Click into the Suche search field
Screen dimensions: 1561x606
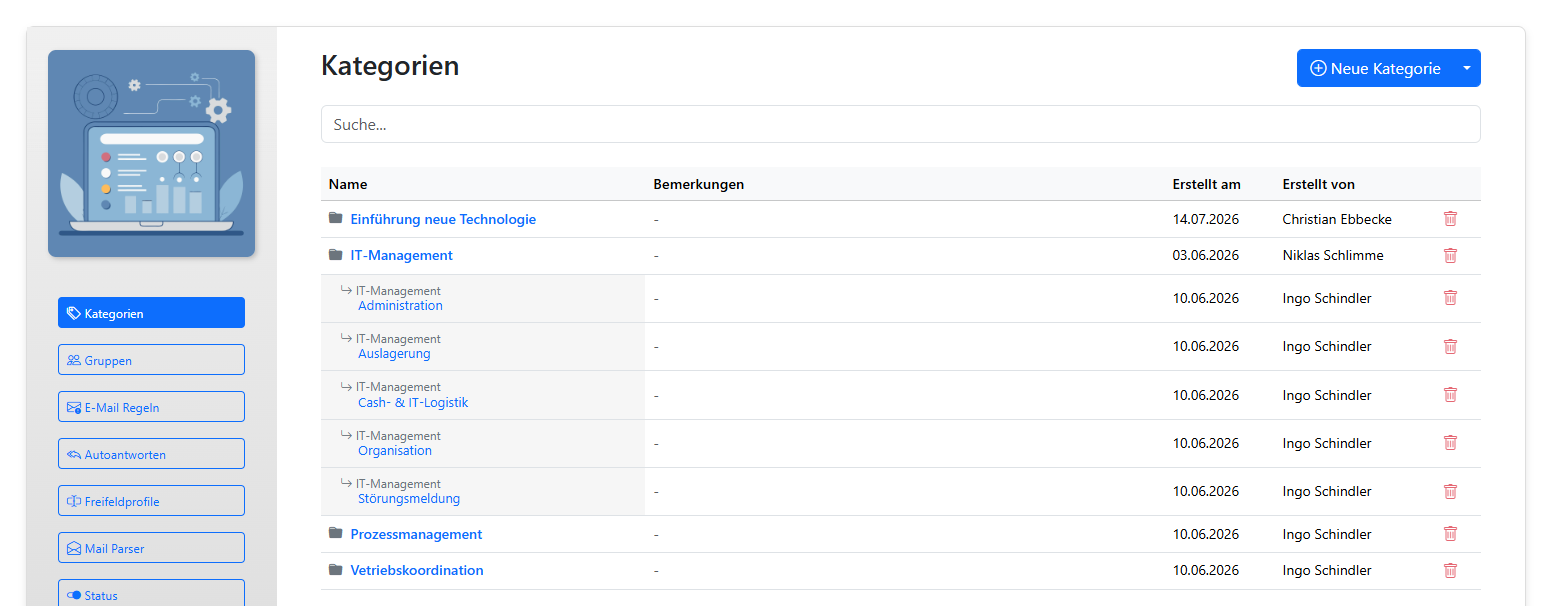coord(900,124)
